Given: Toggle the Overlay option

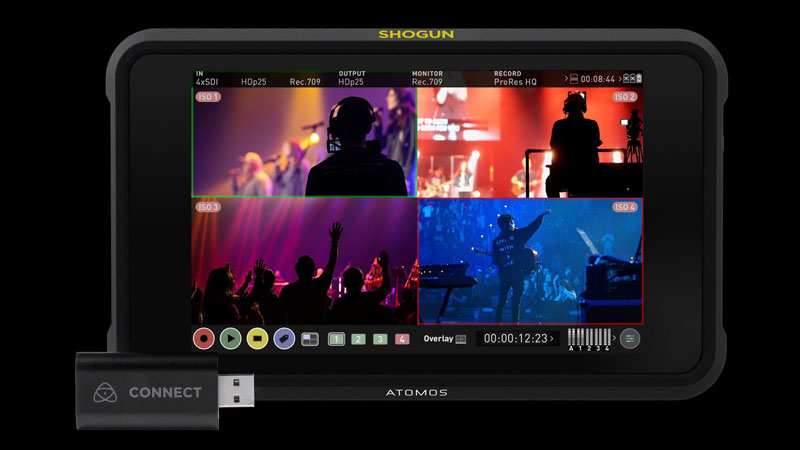Looking at the screenshot, I should [x=445, y=339].
